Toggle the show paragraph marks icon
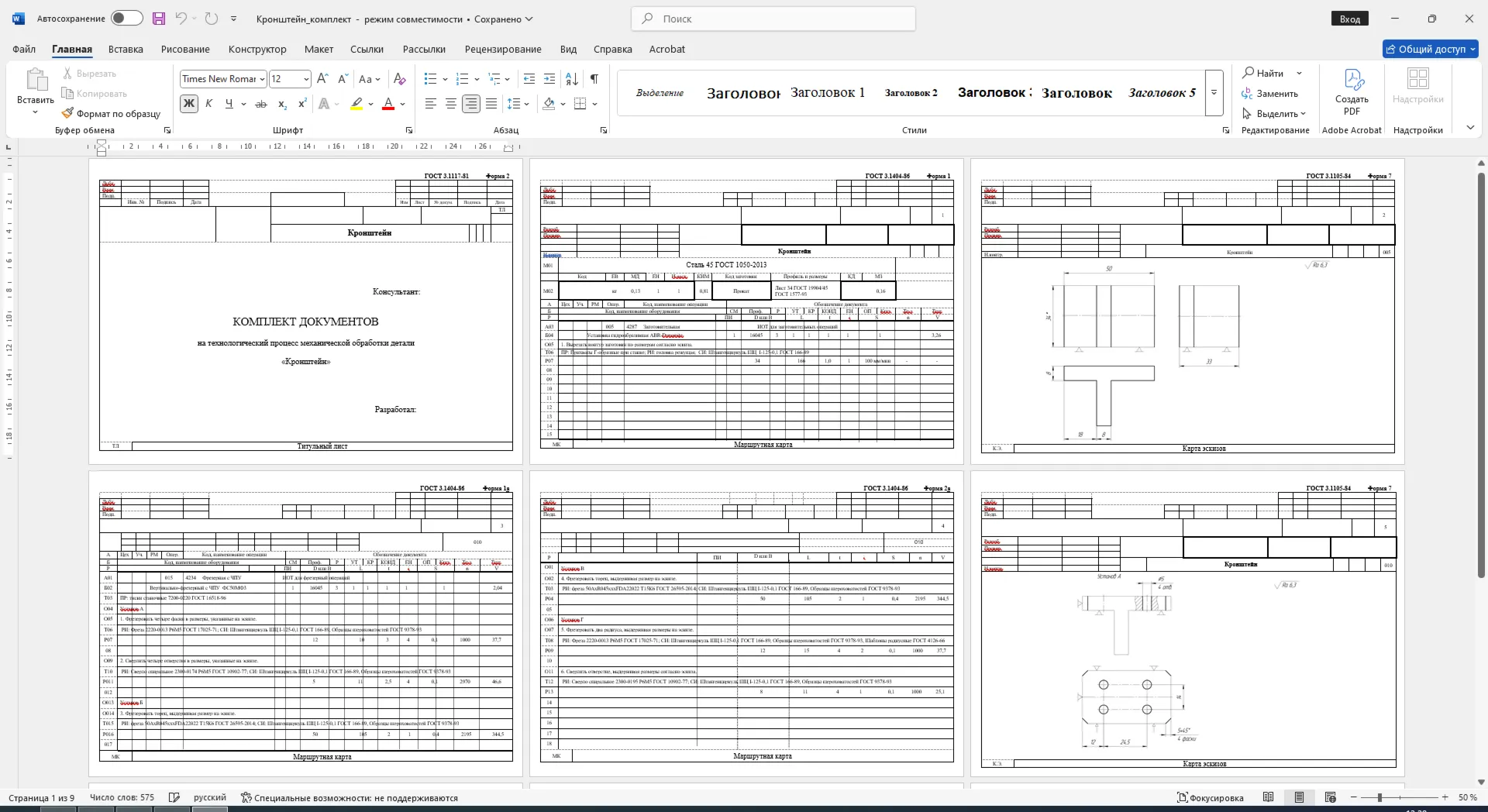 click(x=594, y=79)
